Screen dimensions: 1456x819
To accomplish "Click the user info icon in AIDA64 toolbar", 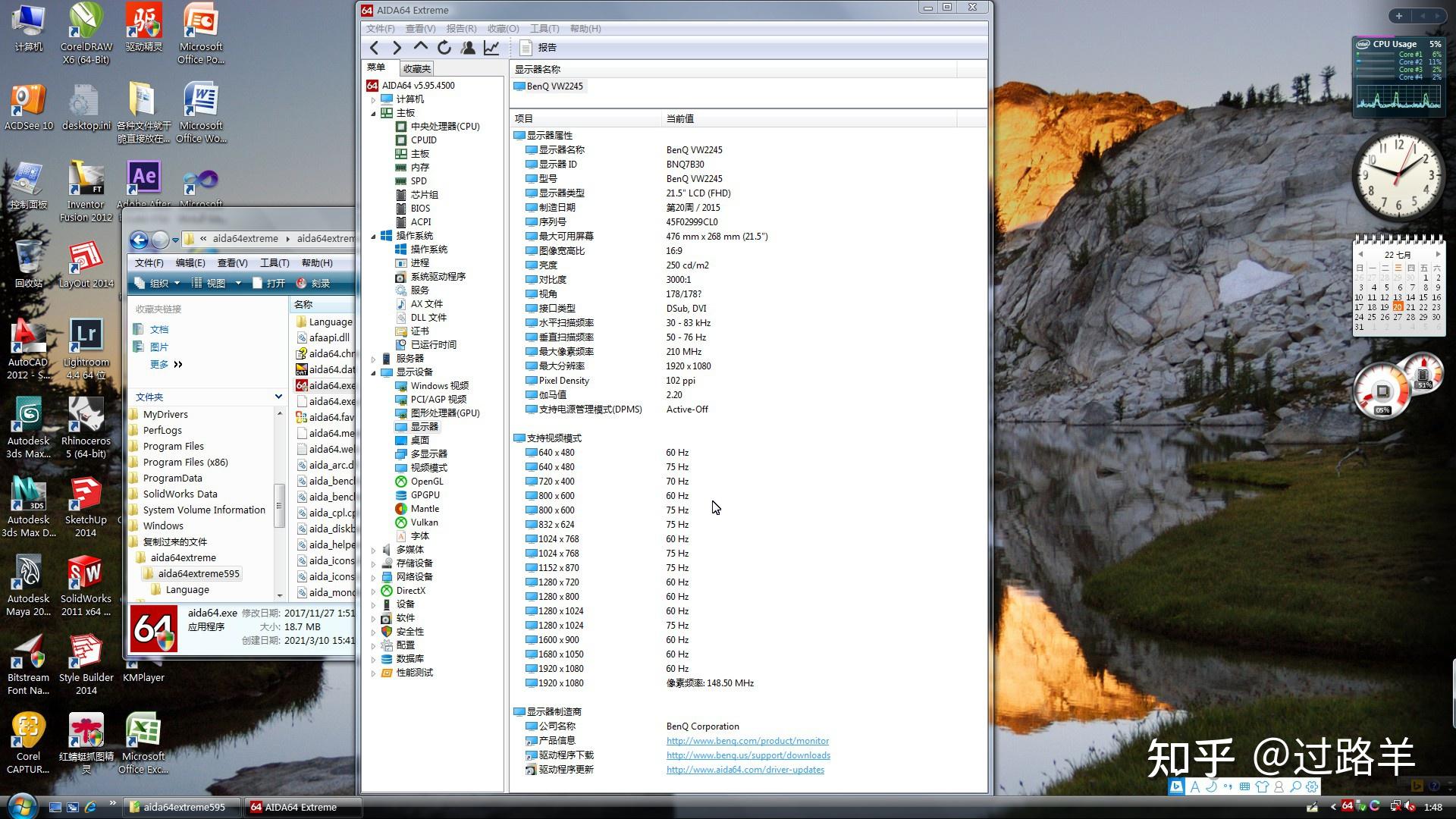I will (469, 47).
